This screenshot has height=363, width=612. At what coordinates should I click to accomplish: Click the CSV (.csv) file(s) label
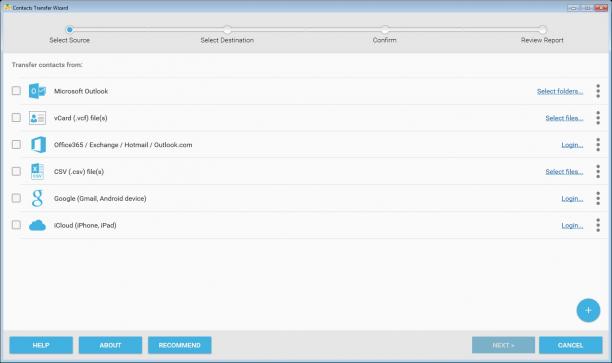pos(79,172)
